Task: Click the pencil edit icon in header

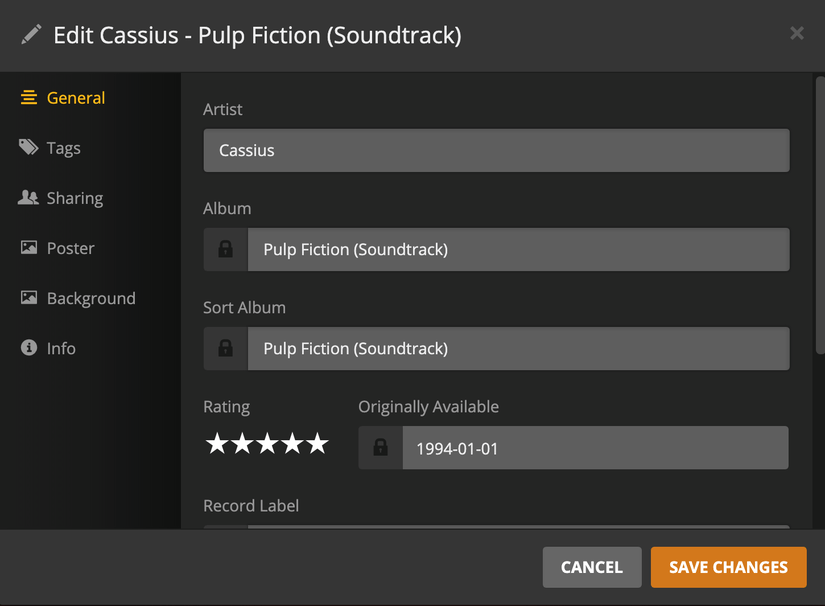Action: [31, 35]
